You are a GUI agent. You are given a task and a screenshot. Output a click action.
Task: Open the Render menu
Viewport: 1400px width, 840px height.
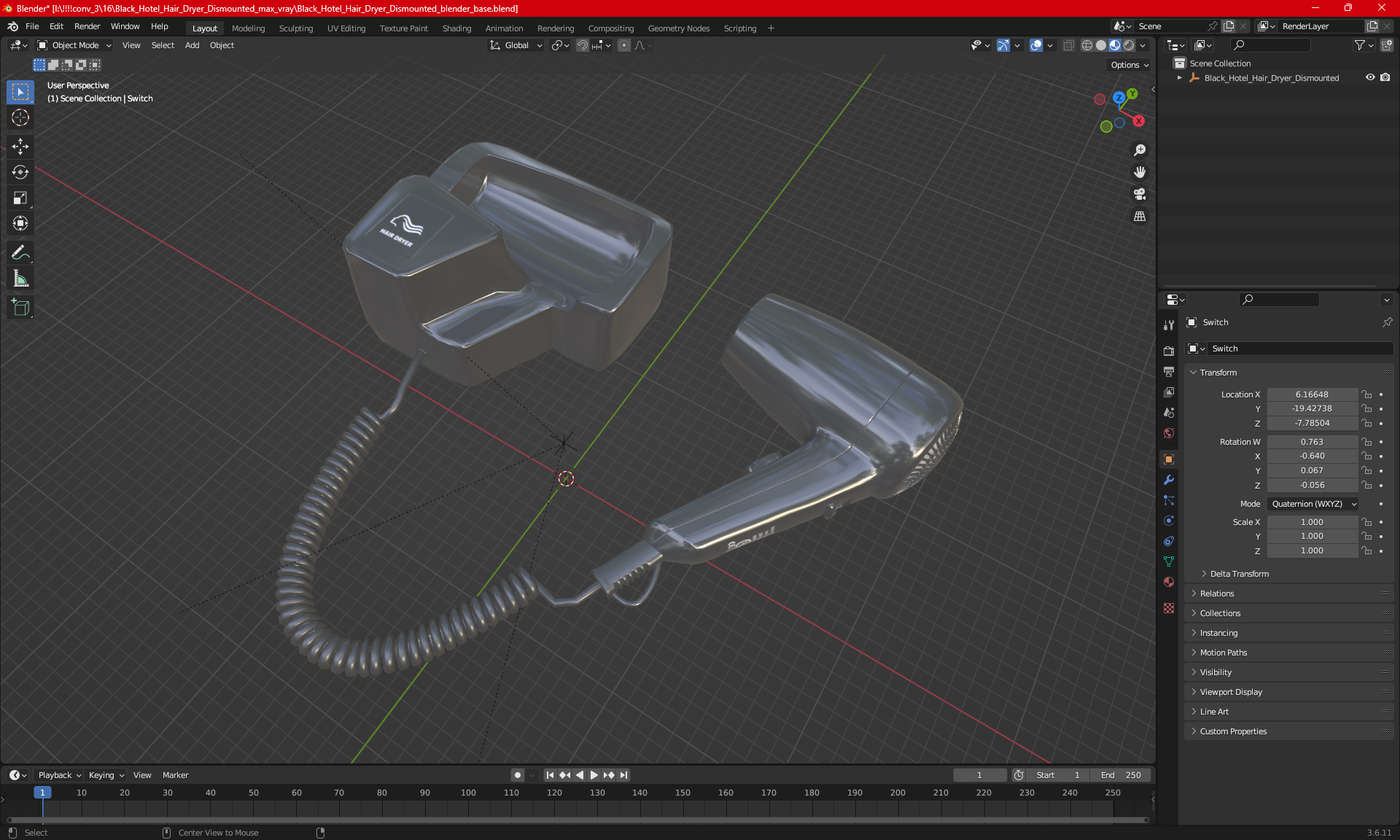[x=87, y=26]
